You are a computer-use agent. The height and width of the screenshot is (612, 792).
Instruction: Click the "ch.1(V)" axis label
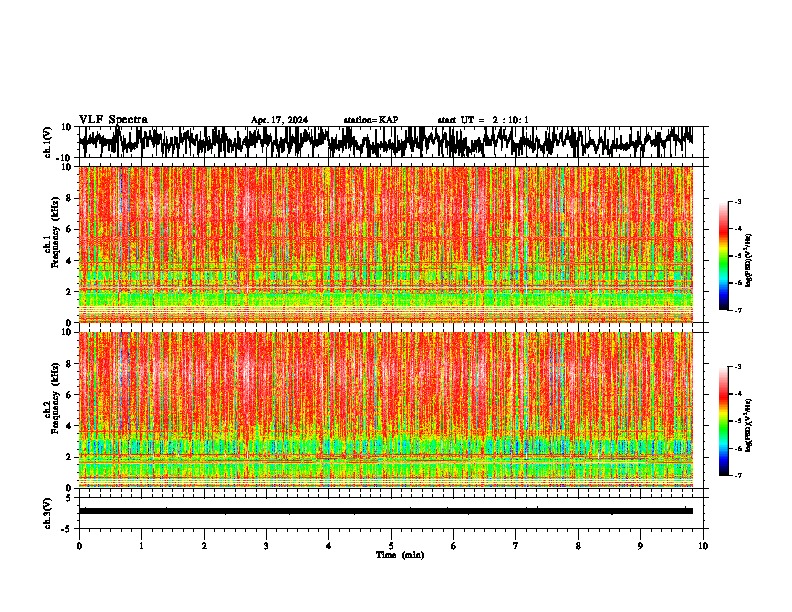(48, 142)
